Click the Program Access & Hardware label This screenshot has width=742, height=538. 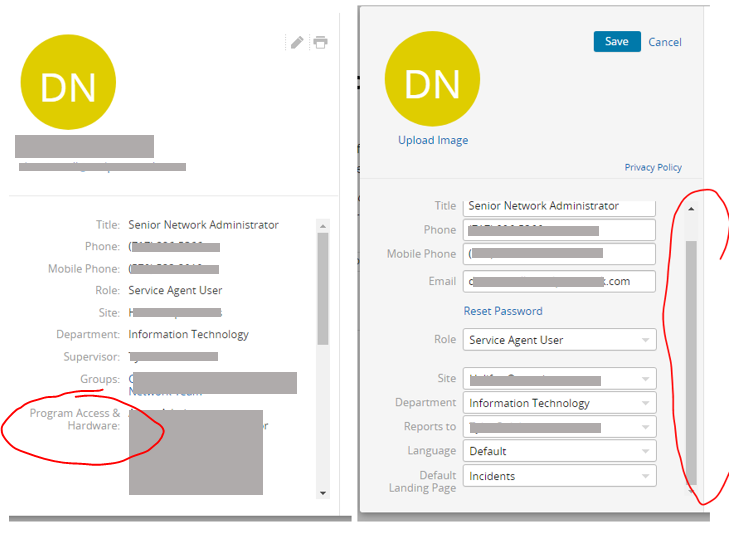click(75, 419)
